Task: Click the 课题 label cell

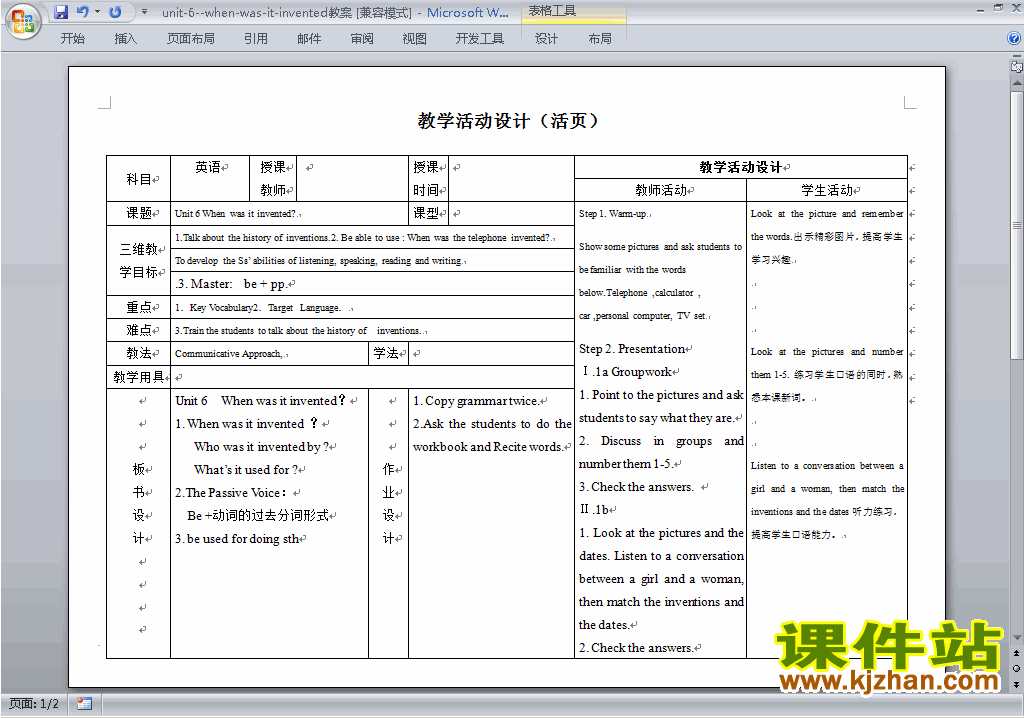Action: [x=138, y=214]
